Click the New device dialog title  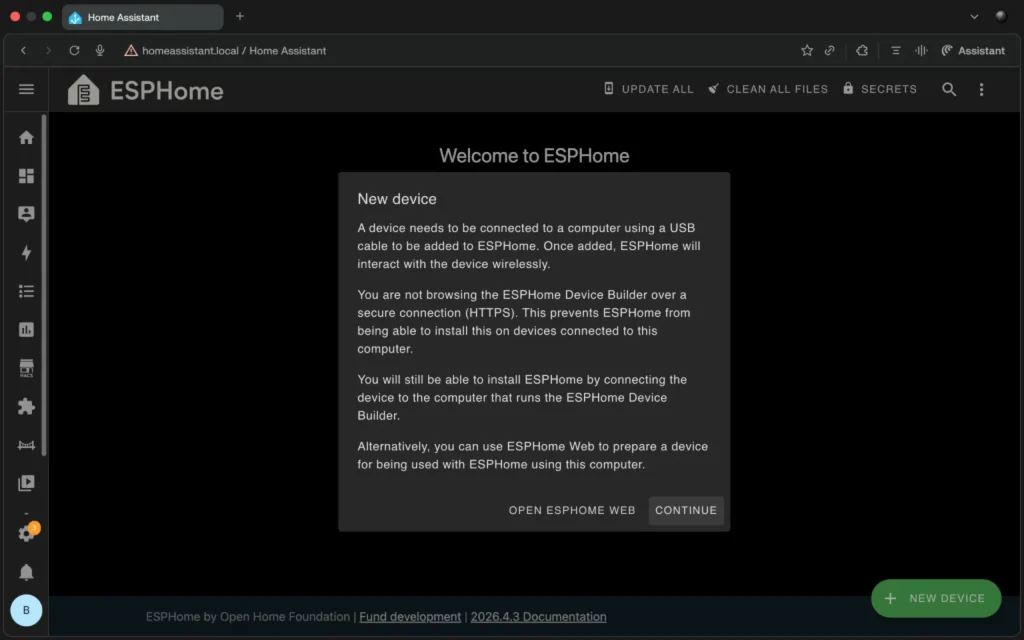click(x=397, y=199)
